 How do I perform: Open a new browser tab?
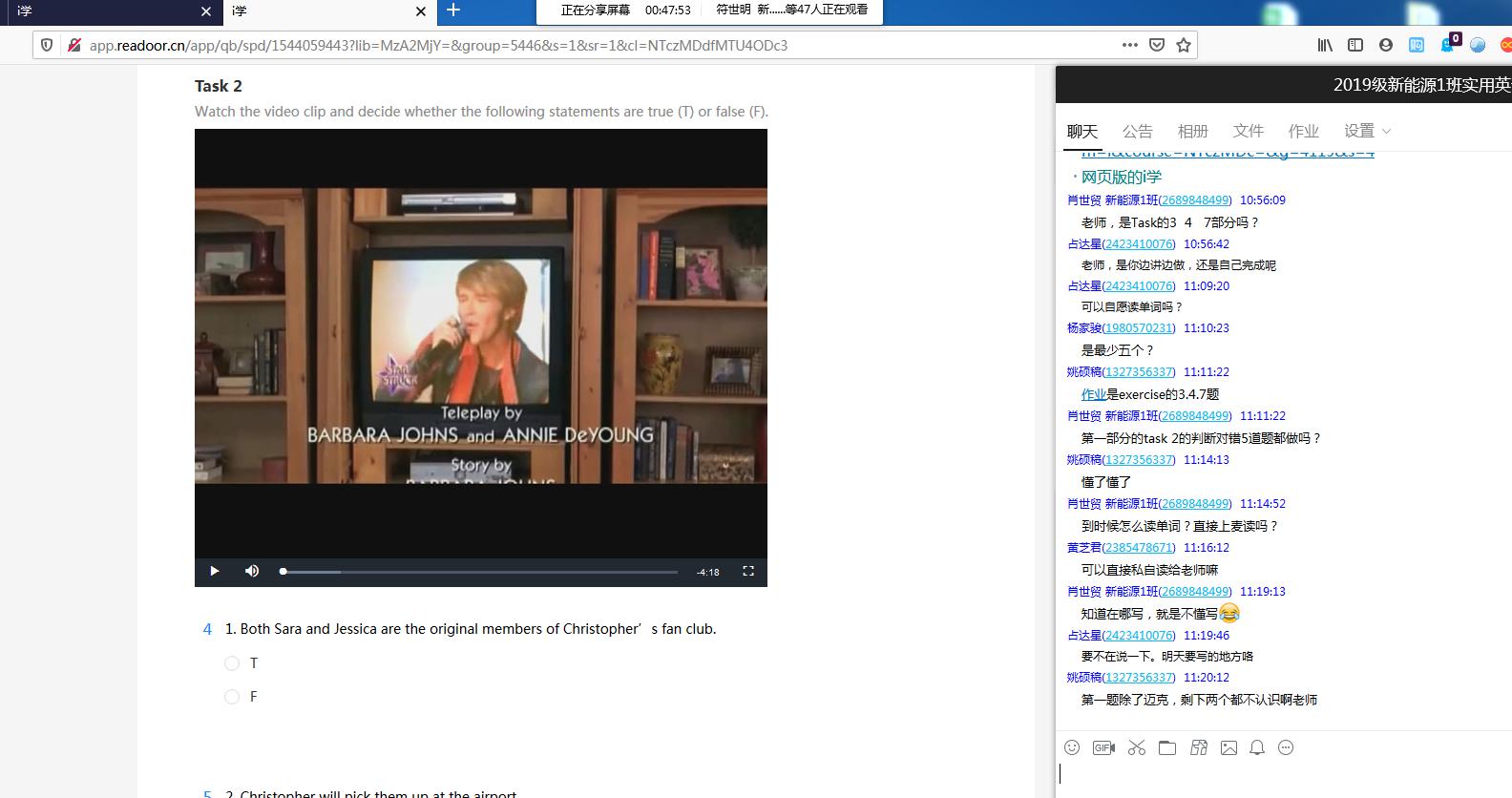[453, 10]
